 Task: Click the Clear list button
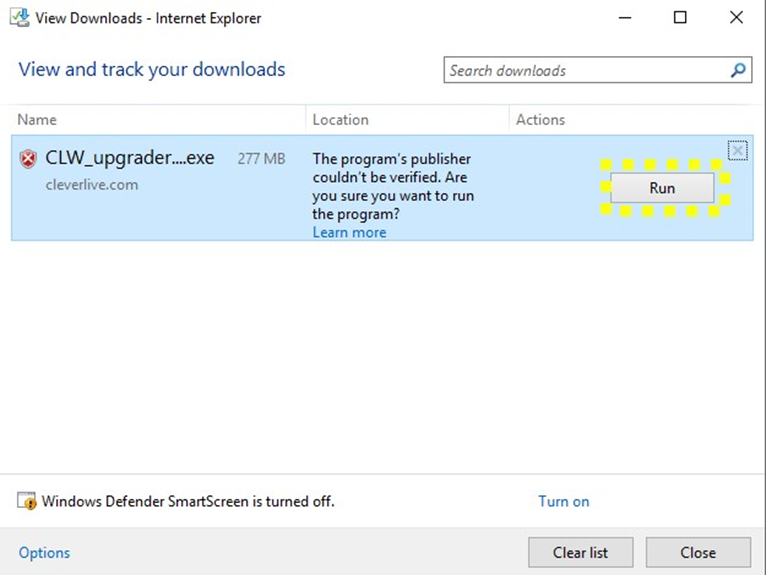(x=580, y=553)
